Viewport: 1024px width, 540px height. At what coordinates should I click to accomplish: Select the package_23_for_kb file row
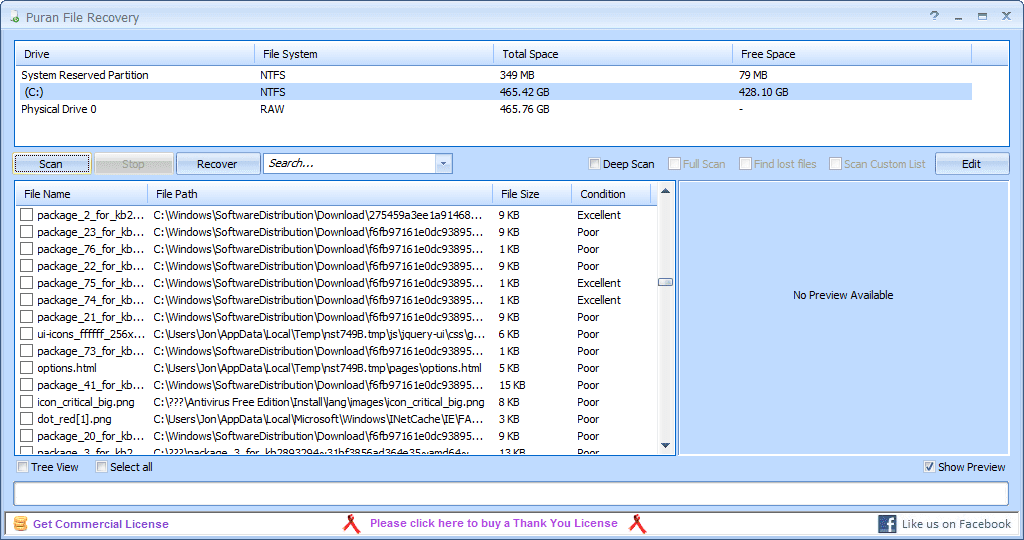pos(336,232)
